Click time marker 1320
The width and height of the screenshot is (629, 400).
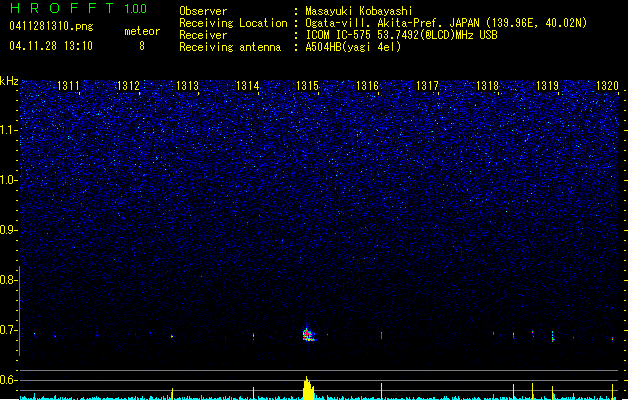[607, 85]
